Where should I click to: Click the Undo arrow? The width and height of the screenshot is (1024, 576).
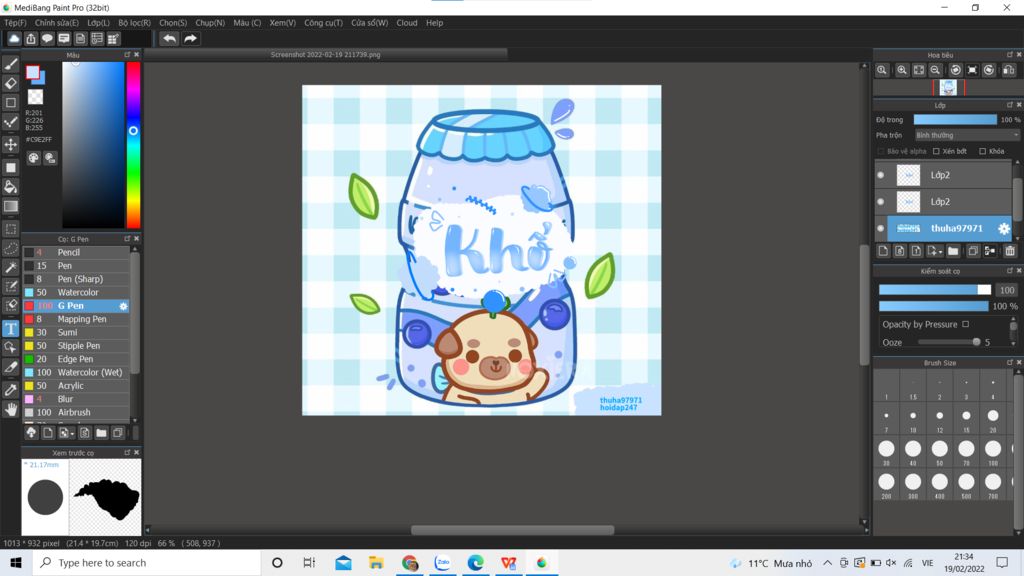169,39
